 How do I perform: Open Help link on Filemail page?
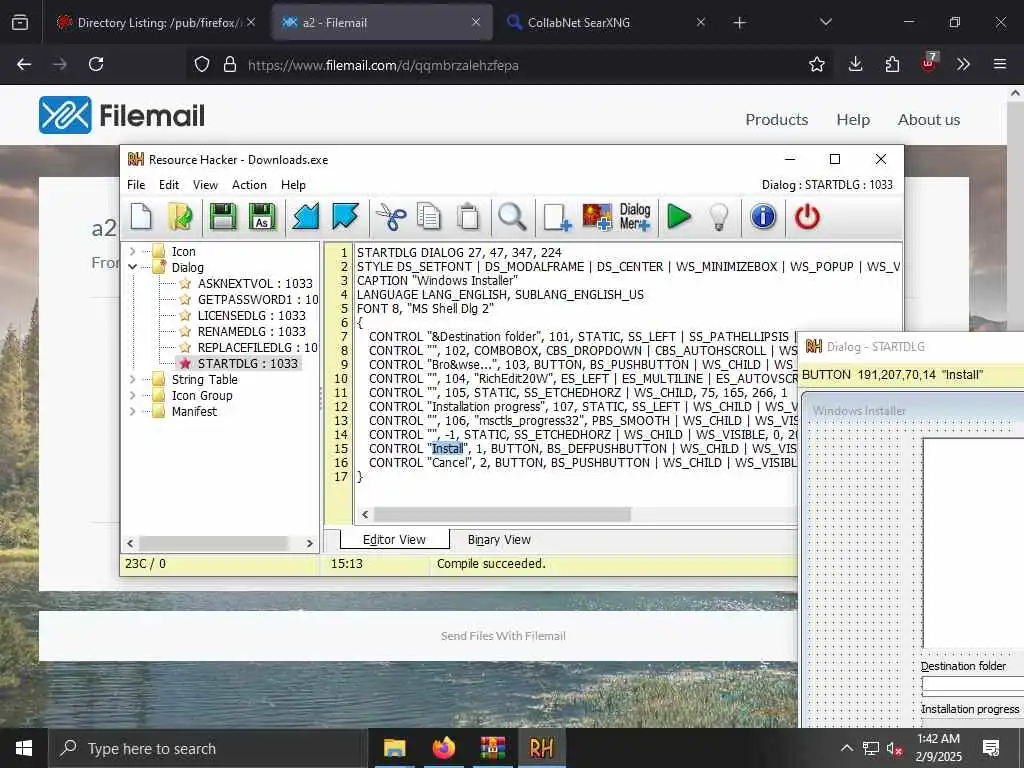pos(853,120)
